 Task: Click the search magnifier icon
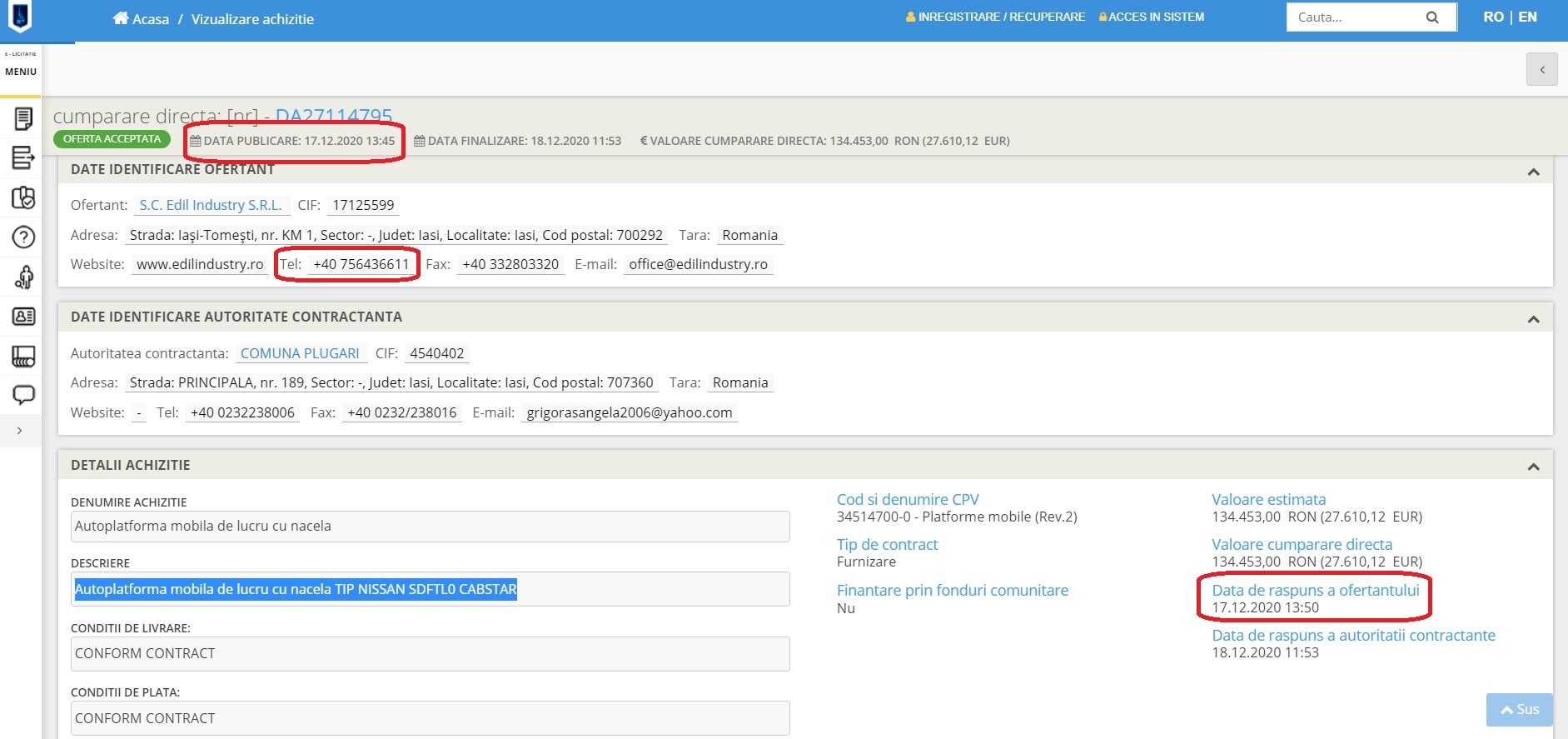pos(1432,17)
